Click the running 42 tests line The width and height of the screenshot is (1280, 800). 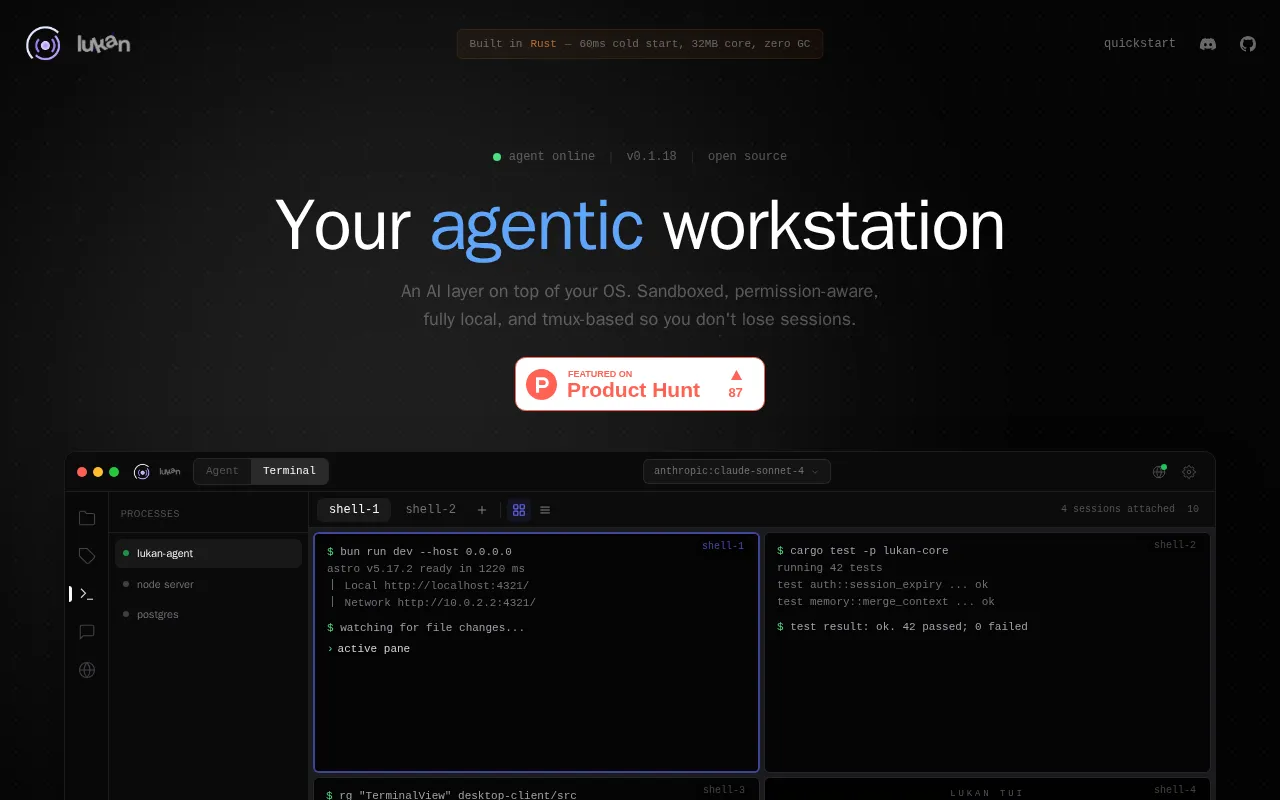(x=830, y=568)
